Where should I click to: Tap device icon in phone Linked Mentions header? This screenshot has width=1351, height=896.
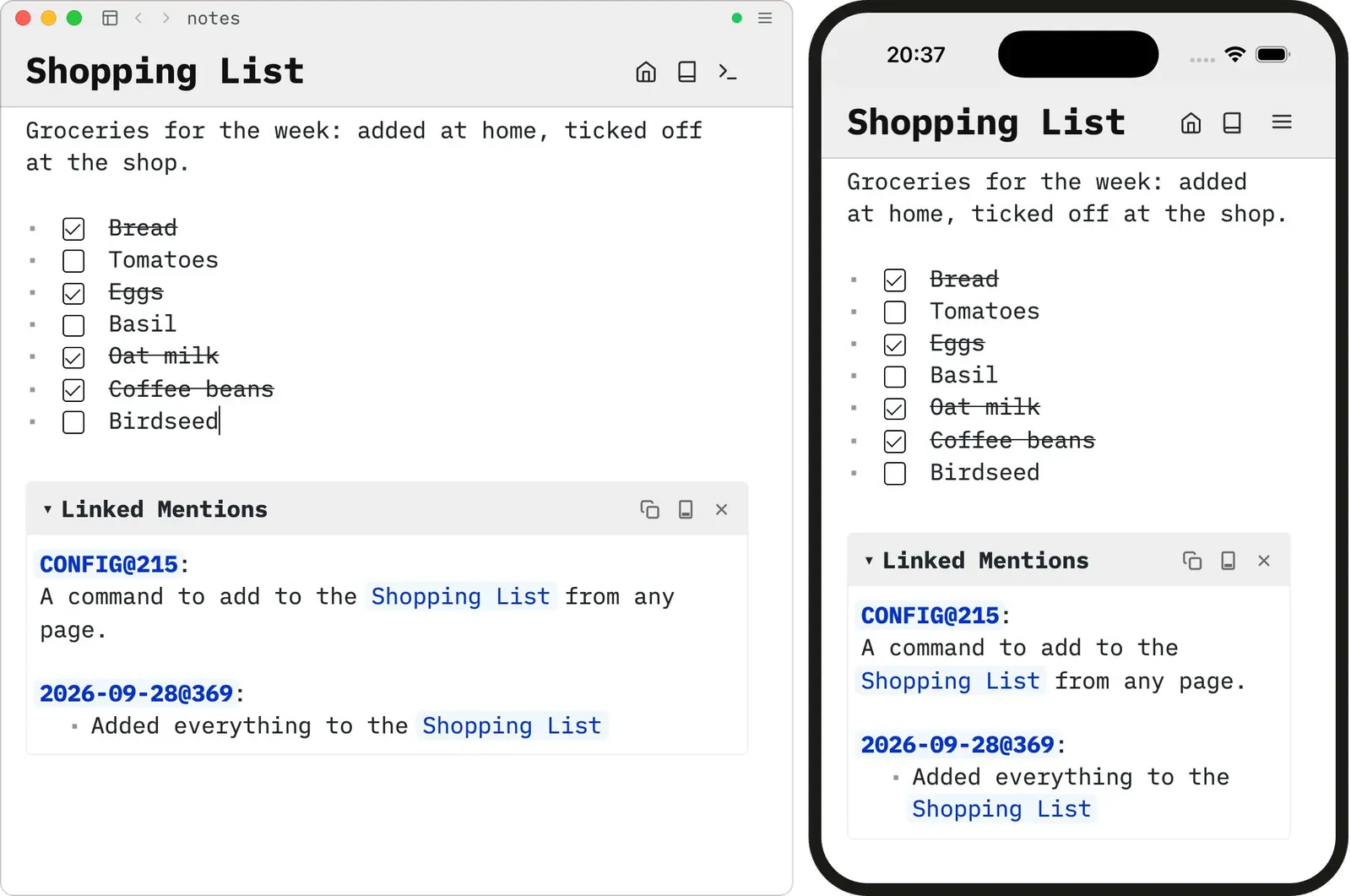pyautogui.click(x=1229, y=561)
